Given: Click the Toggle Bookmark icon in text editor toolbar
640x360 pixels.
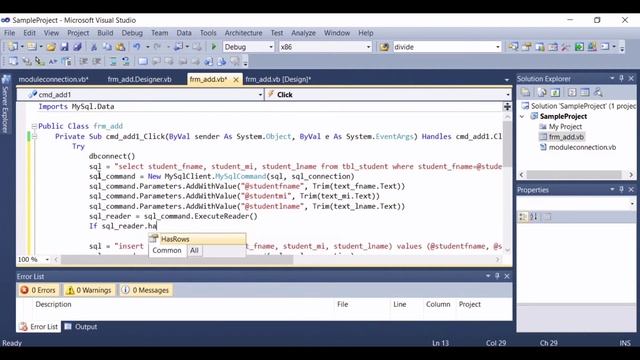Looking at the screenshot, I should 142,62.
